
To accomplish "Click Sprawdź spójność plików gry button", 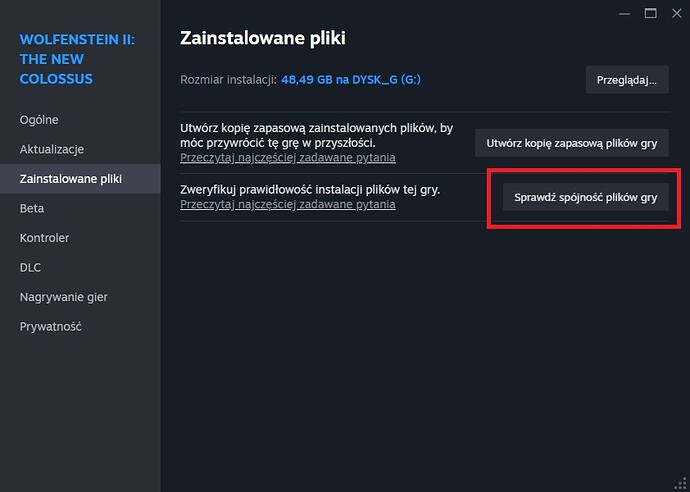I will pos(586,197).
